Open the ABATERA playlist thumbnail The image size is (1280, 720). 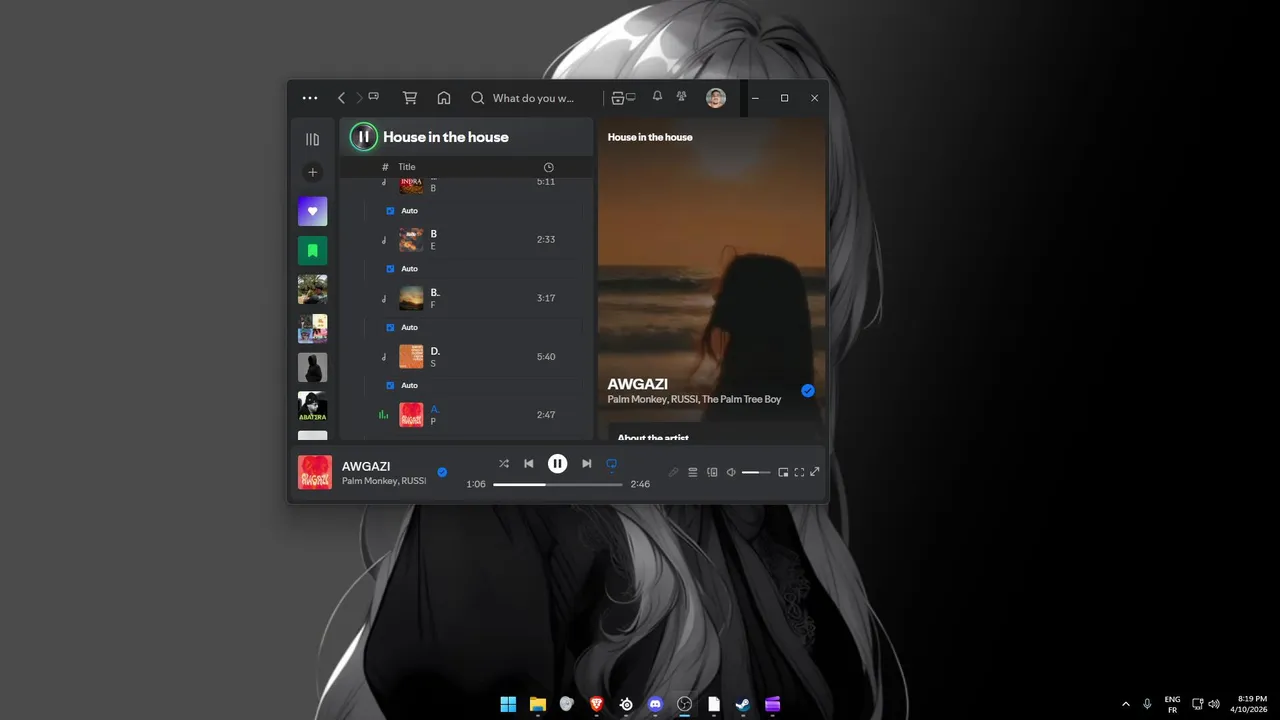pyautogui.click(x=312, y=406)
